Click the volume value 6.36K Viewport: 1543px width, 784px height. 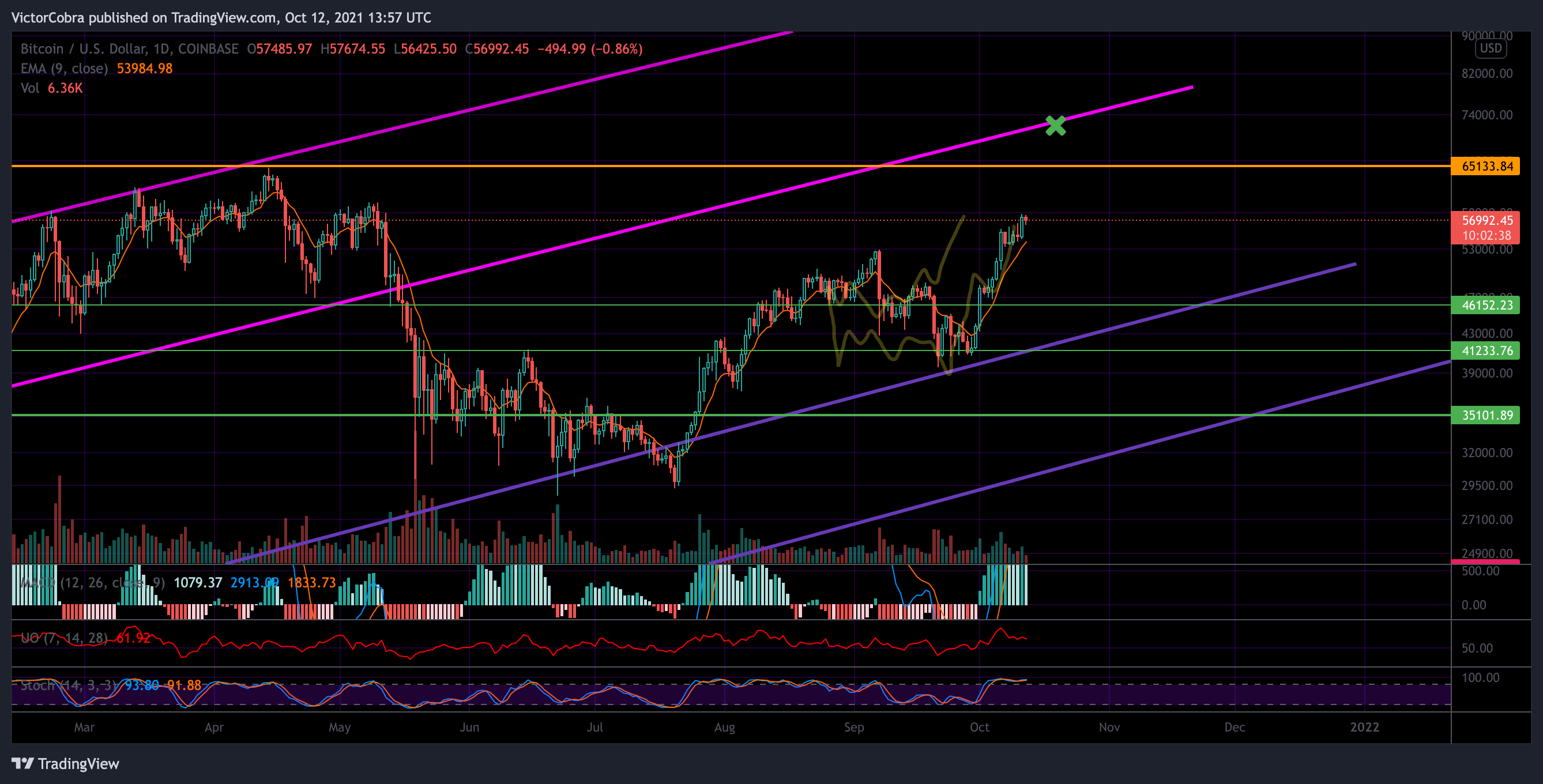65,88
